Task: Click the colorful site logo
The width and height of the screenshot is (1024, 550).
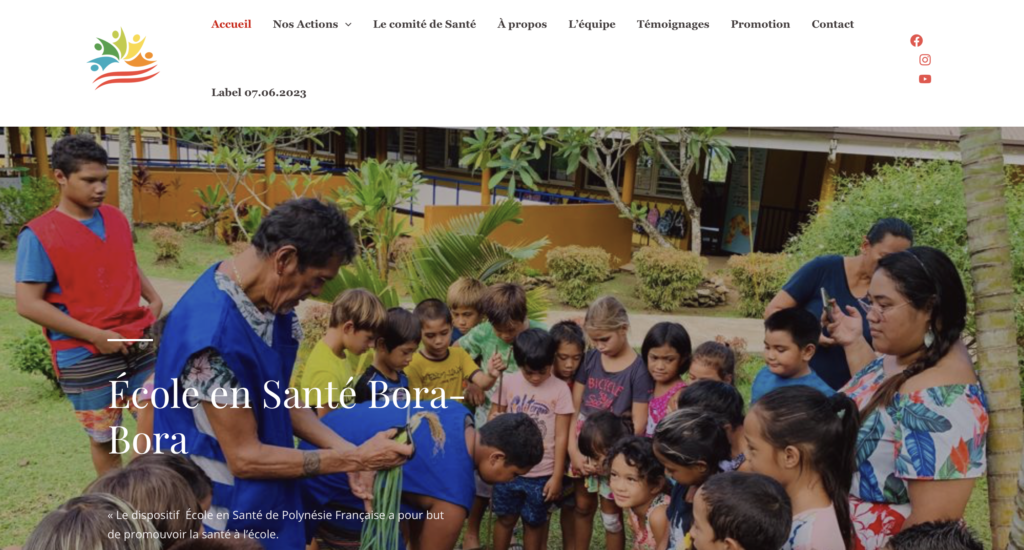Action: click(x=123, y=58)
